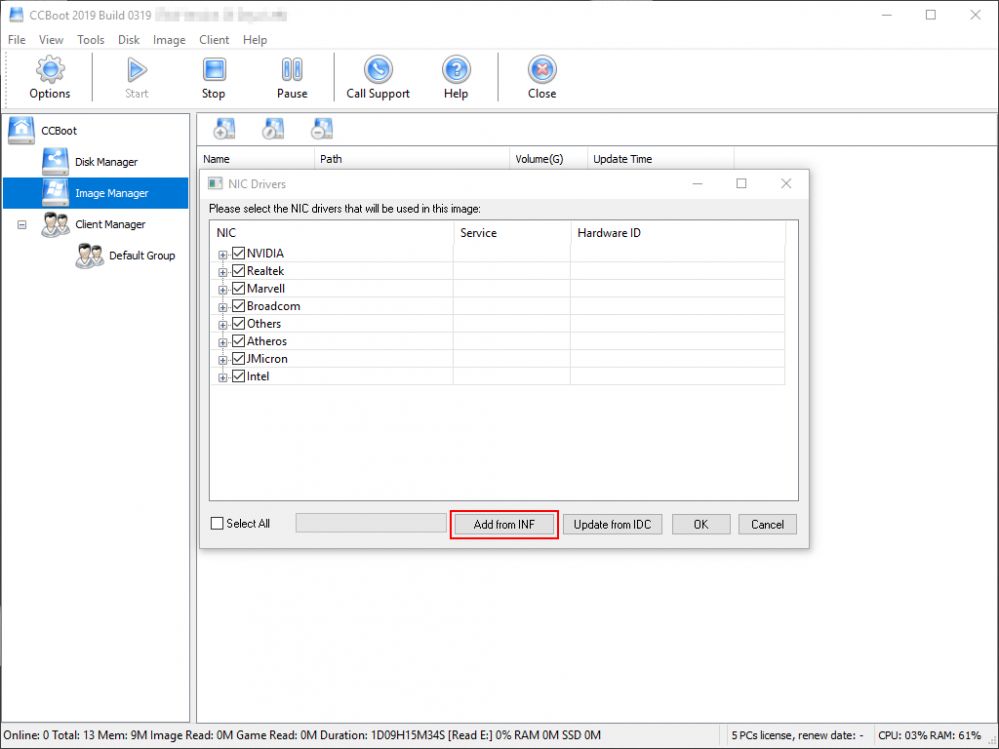
Task: Expand the Others tree node
Action: (x=222, y=325)
